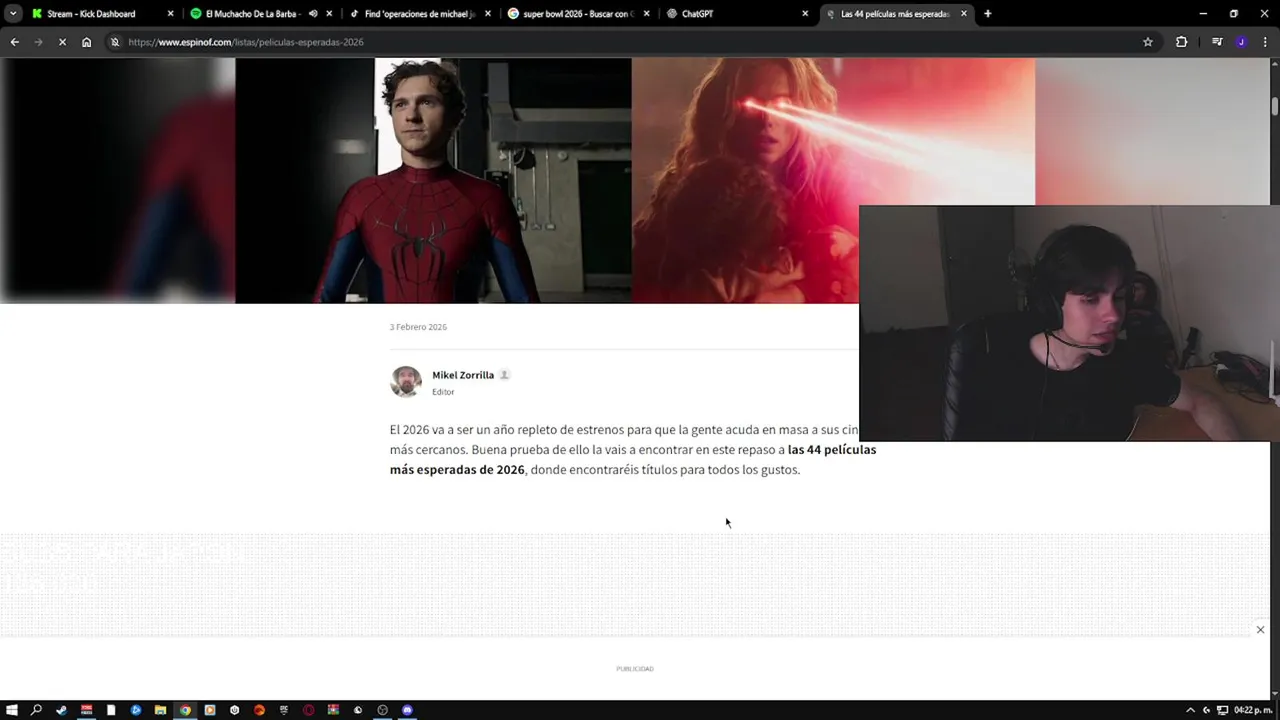Open a new browser tab
Screen dimensions: 1280x720
tap(987, 14)
